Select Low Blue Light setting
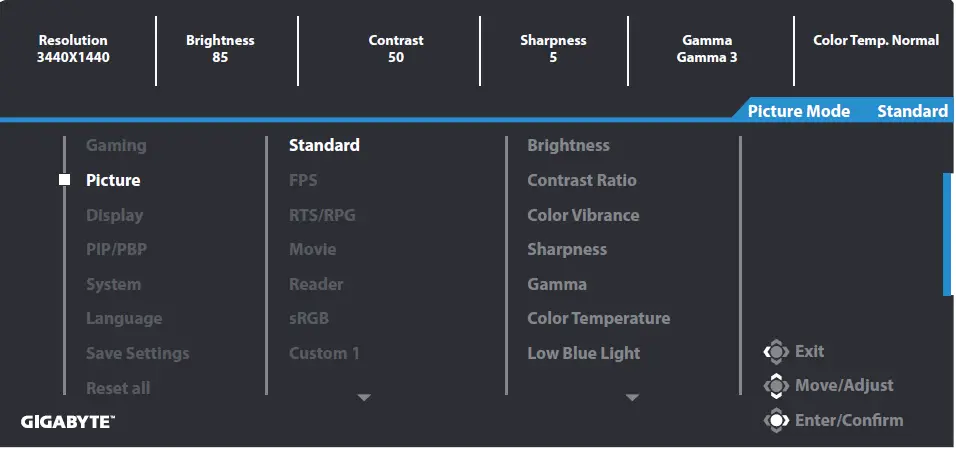956x449 pixels. tap(584, 354)
